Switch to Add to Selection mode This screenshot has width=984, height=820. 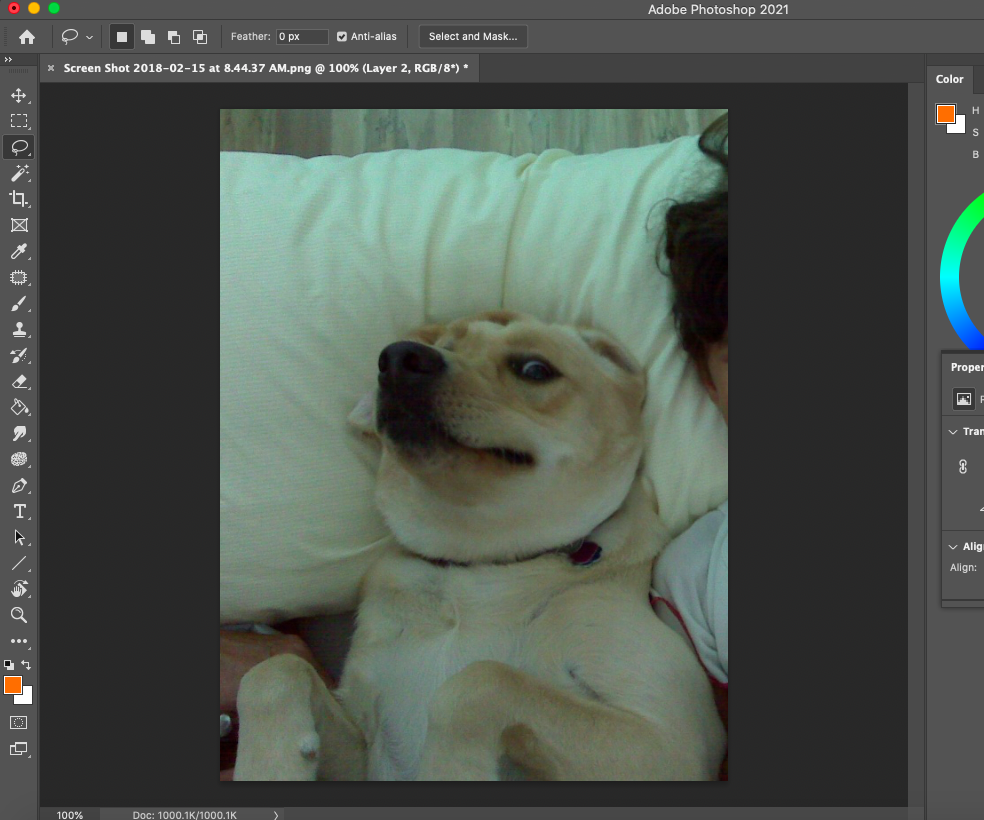(147, 36)
